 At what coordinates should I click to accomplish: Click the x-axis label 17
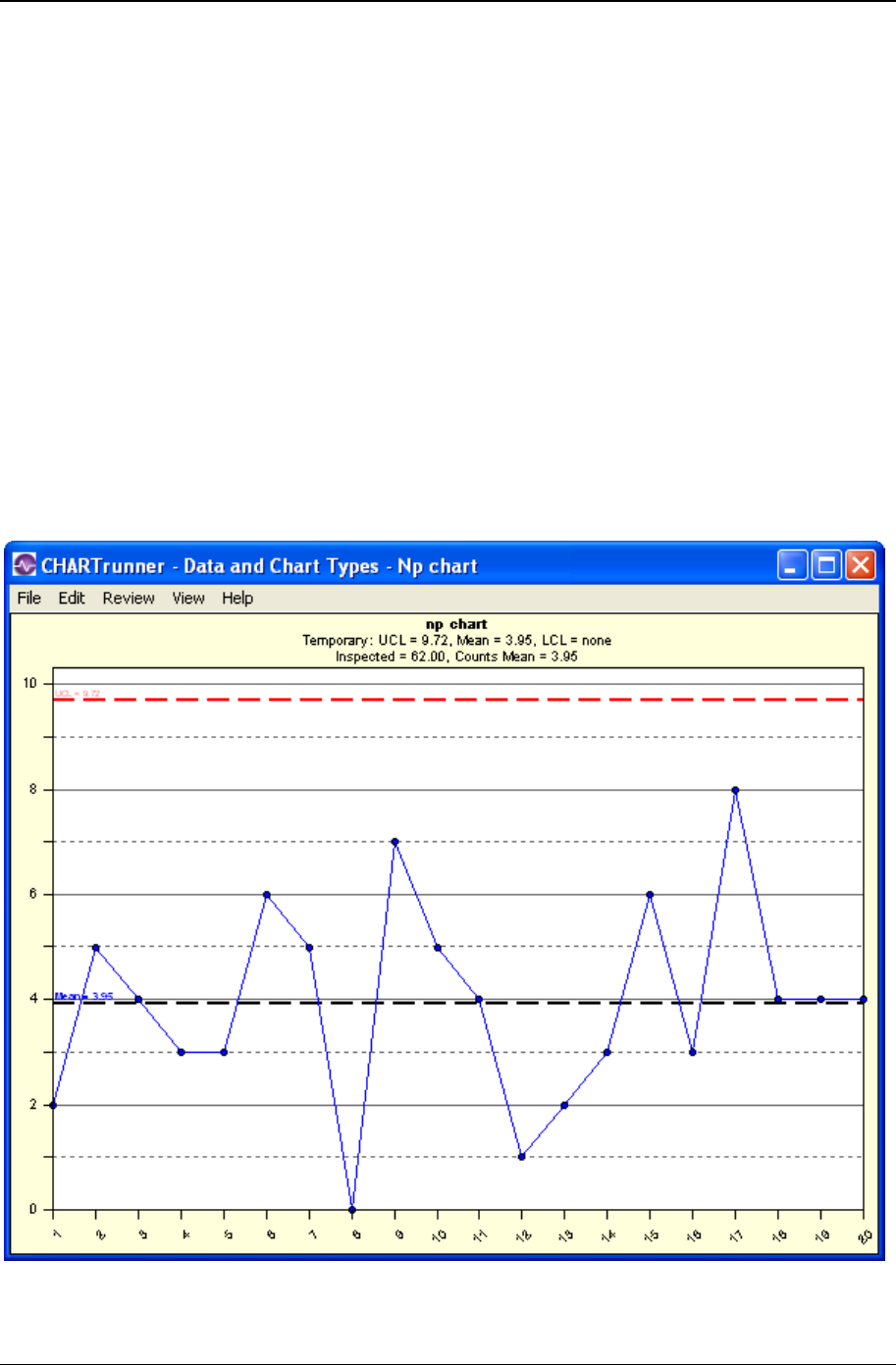tap(735, 1234)
